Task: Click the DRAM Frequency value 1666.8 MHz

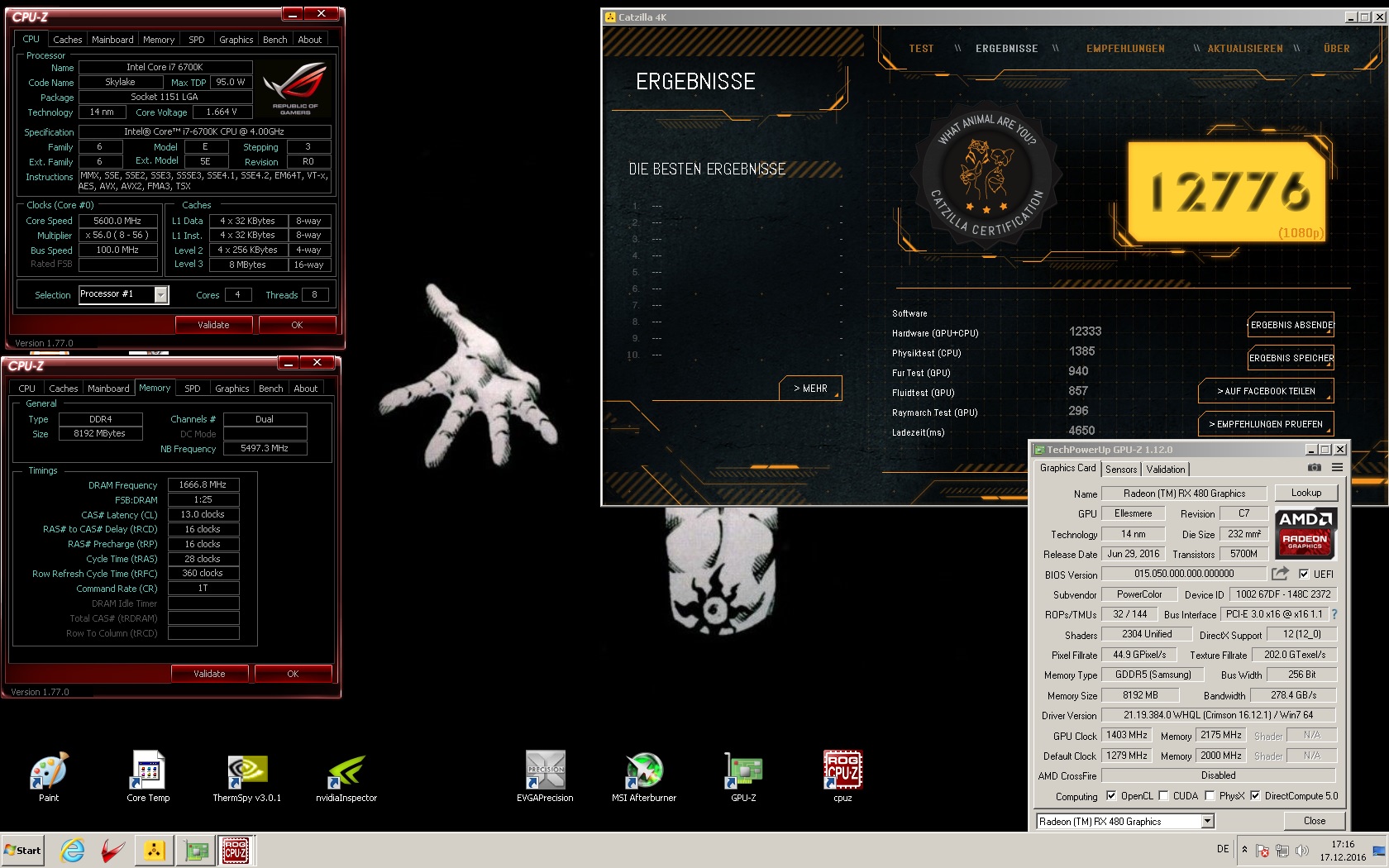Action: coord(203,485)
